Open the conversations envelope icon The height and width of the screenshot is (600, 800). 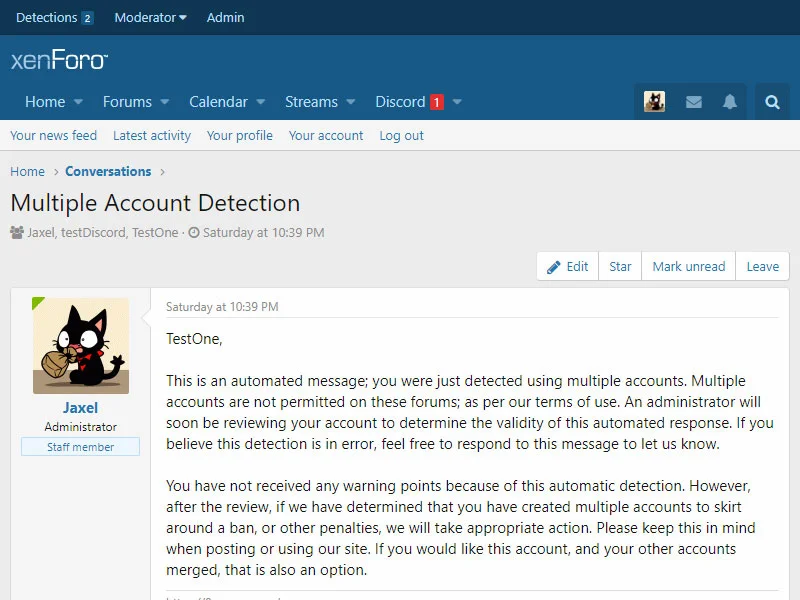(693, 102)
